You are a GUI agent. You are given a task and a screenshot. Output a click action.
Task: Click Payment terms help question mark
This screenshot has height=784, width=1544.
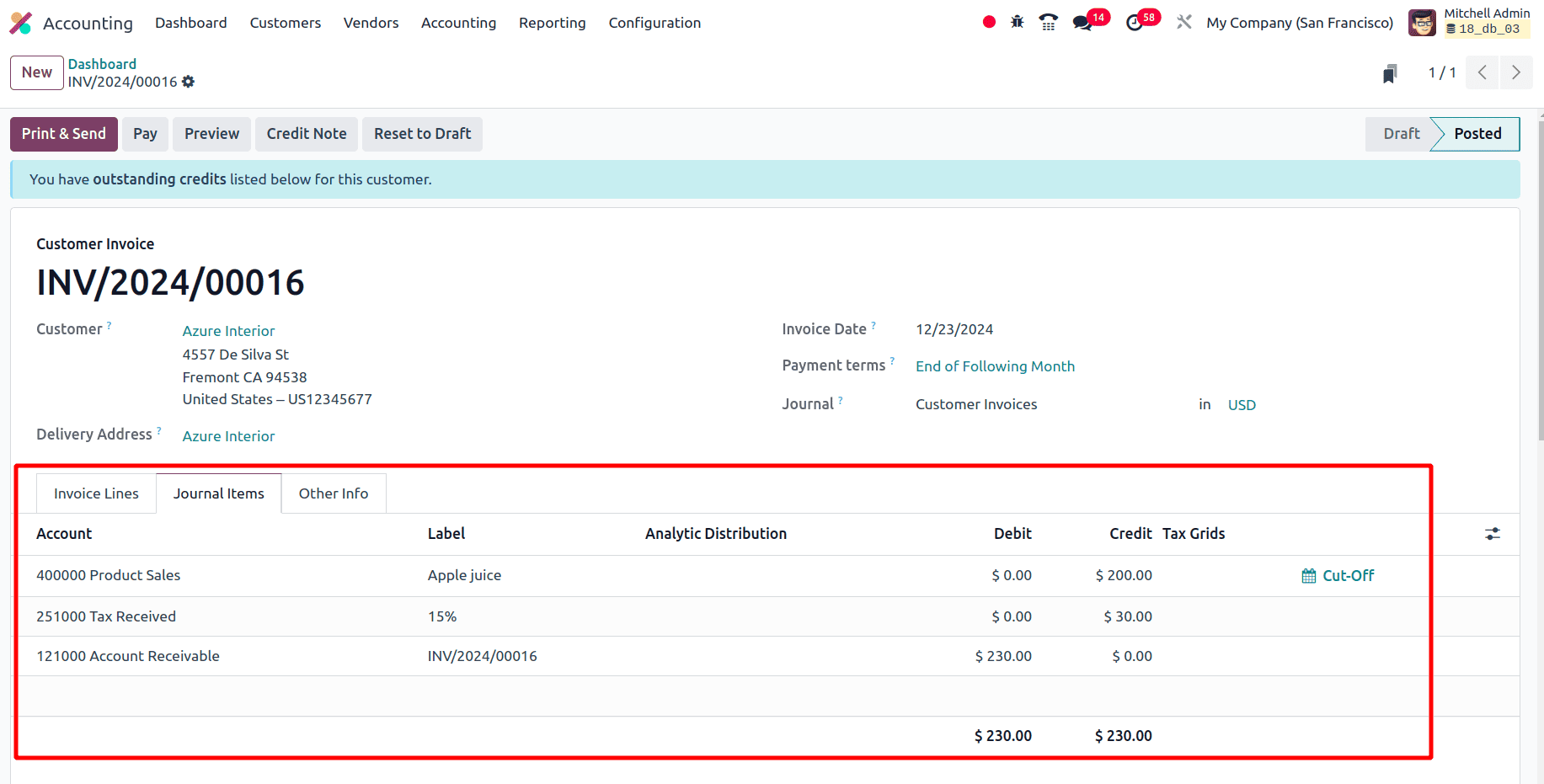point(892,360)
